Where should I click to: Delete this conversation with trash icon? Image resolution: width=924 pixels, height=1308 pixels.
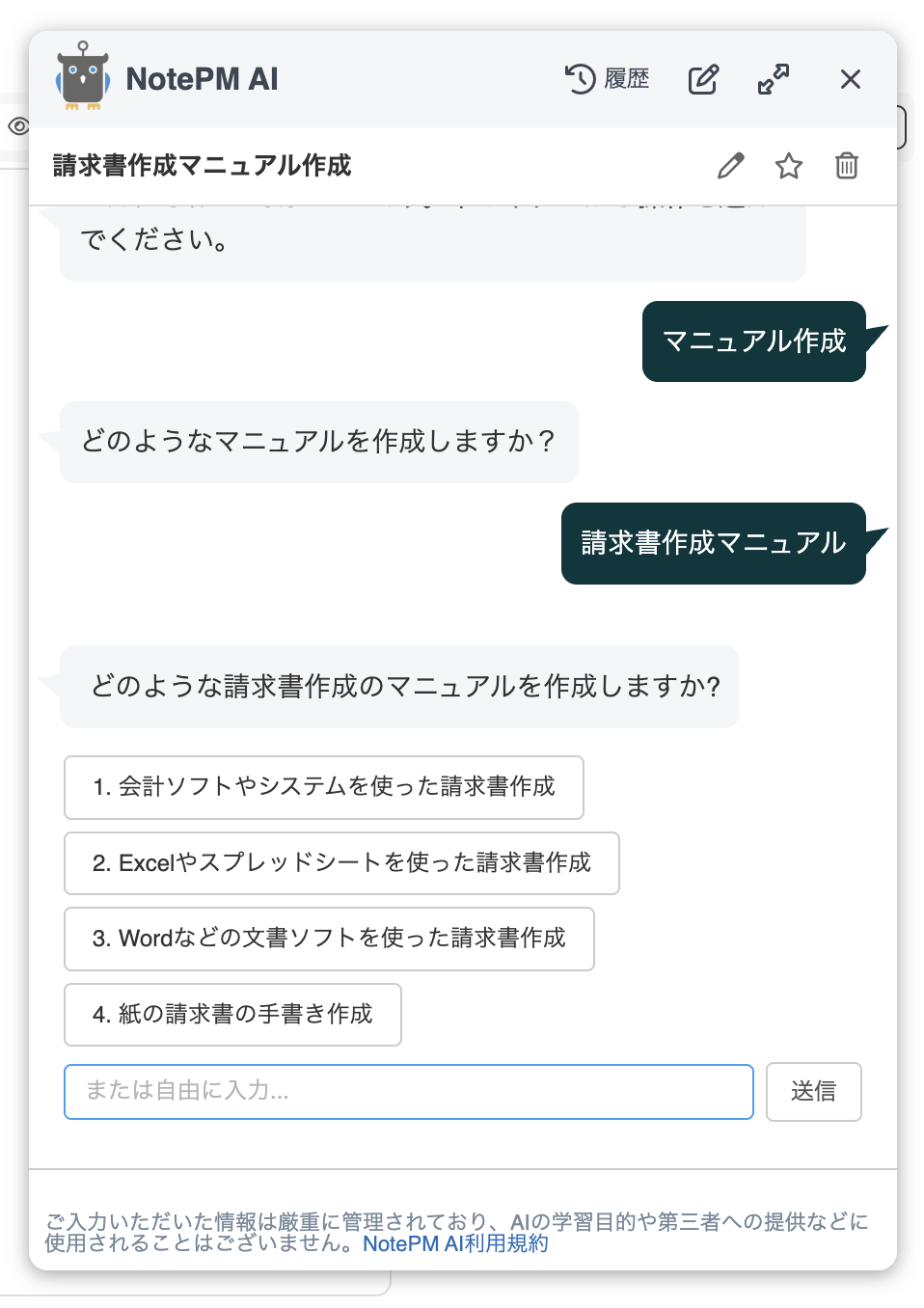coord(847,166)
